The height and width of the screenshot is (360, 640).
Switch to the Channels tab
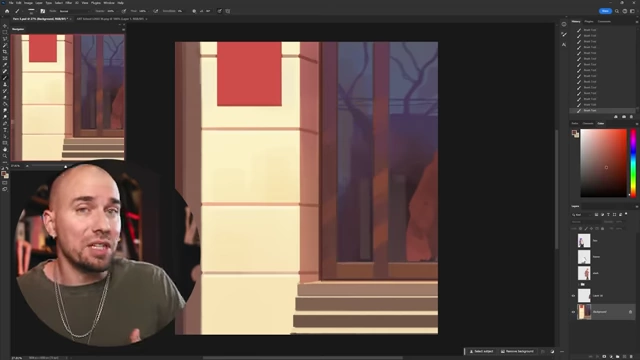pyautogui.click(x=588, y=123)
